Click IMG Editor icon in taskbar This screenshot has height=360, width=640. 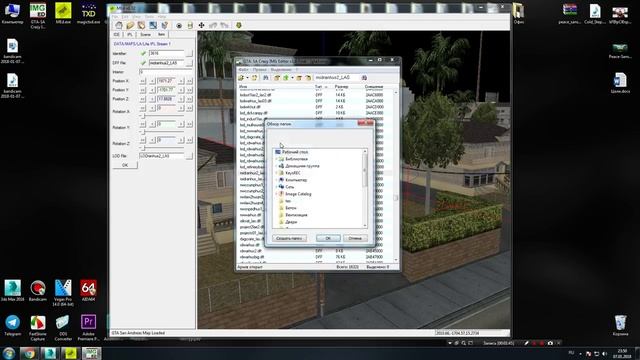(x=91, y=353)
